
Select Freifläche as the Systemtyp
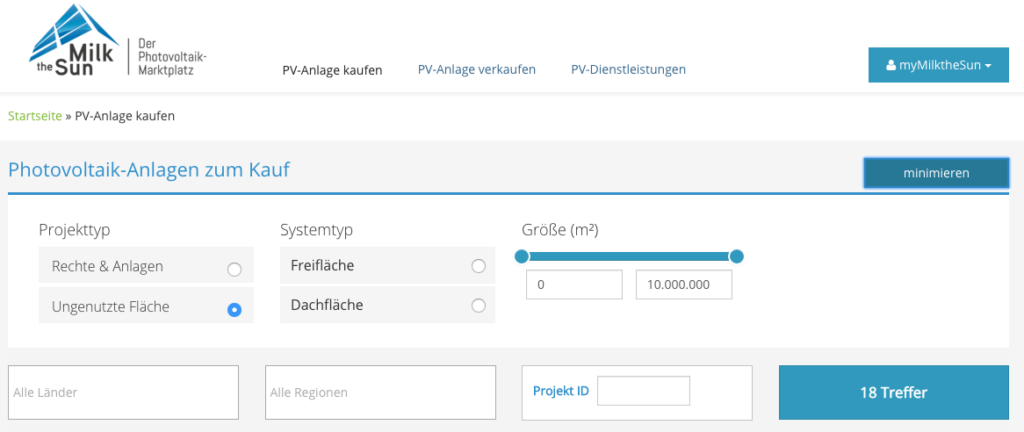click(478, 266)
